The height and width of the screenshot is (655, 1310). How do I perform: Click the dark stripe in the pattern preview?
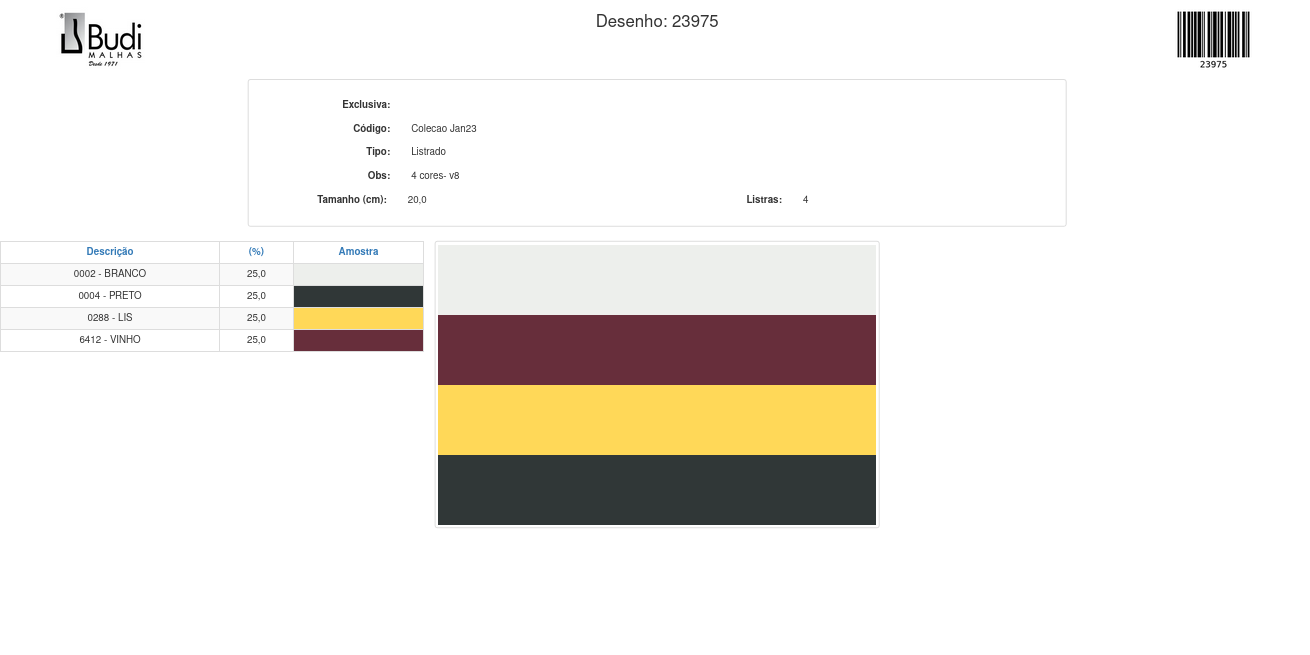click(x=657, y=490)
